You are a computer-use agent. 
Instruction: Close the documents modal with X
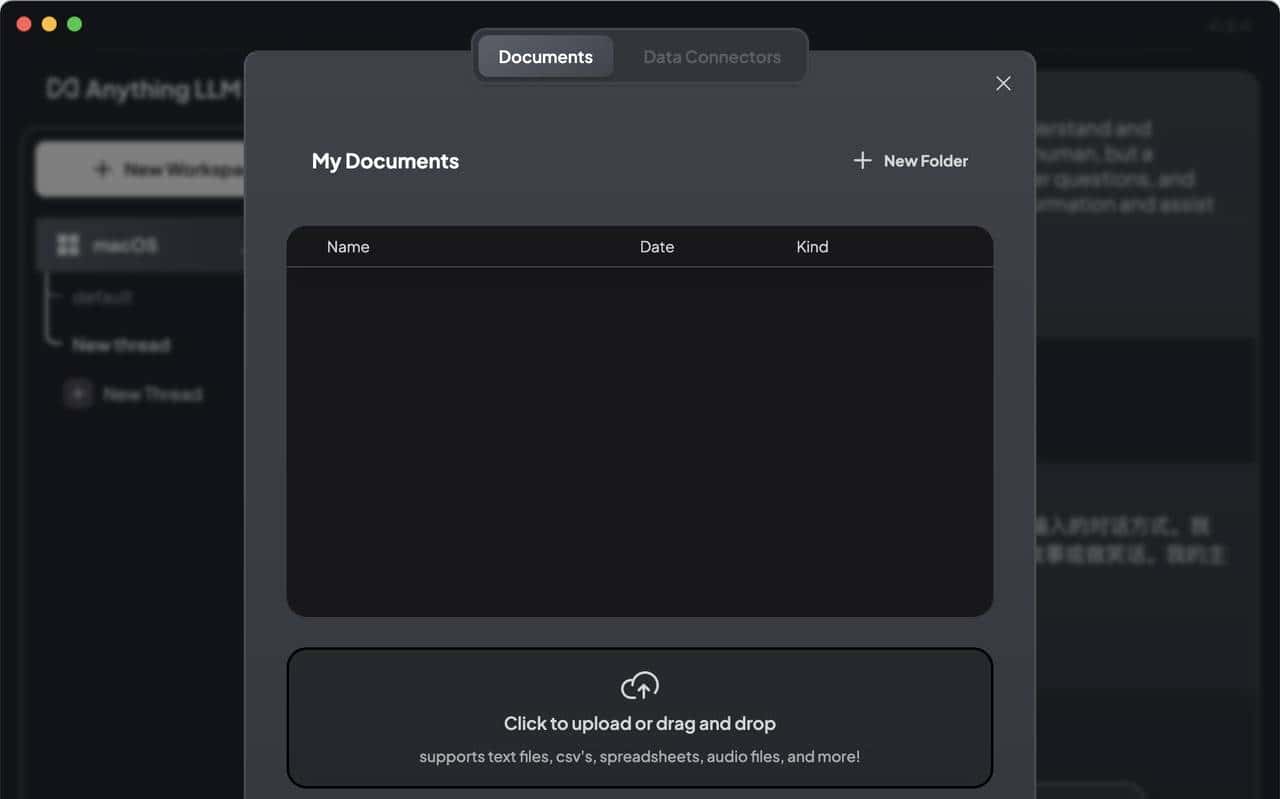[1003, 84]
